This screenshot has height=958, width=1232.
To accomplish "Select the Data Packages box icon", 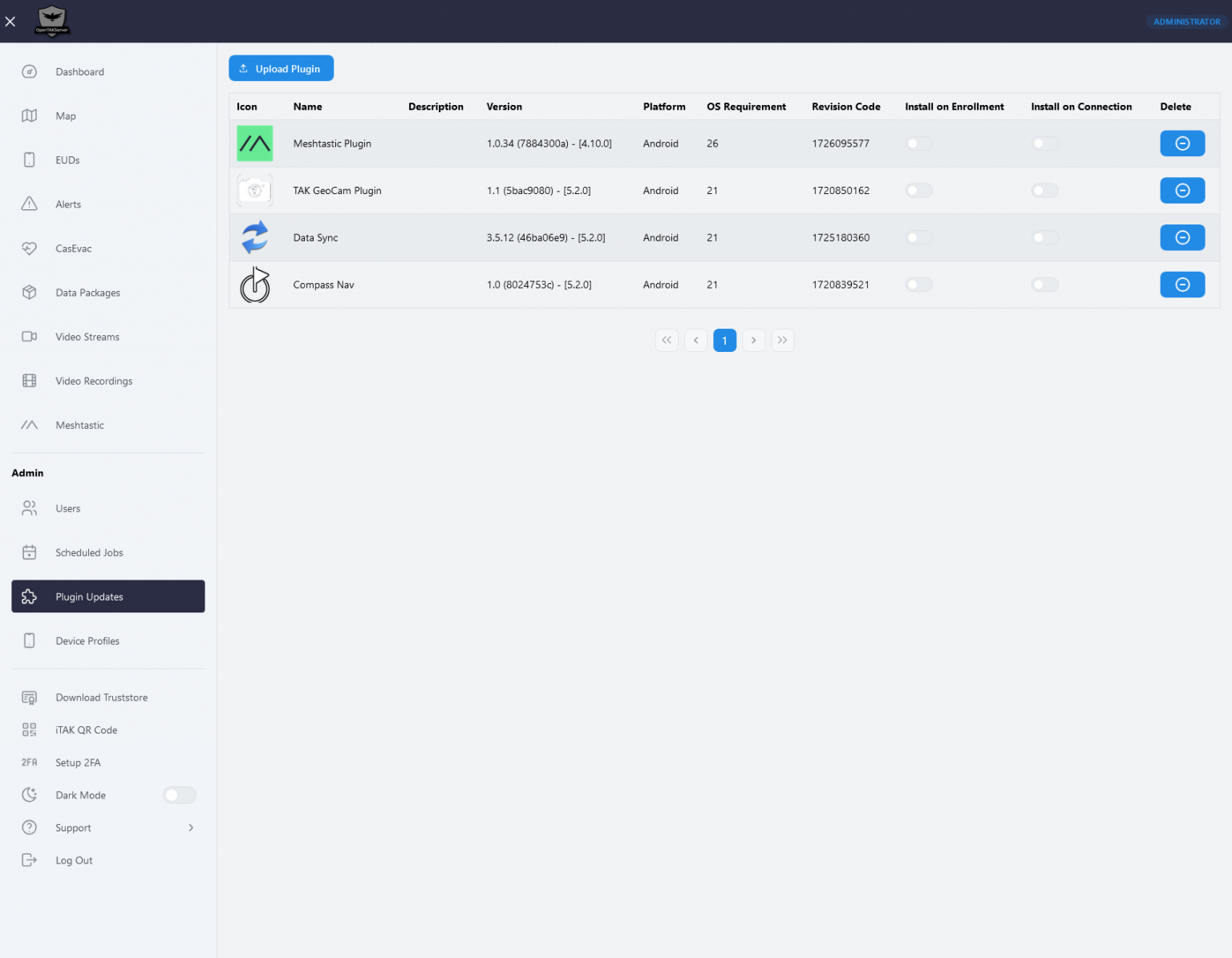I will click(29, 292).
